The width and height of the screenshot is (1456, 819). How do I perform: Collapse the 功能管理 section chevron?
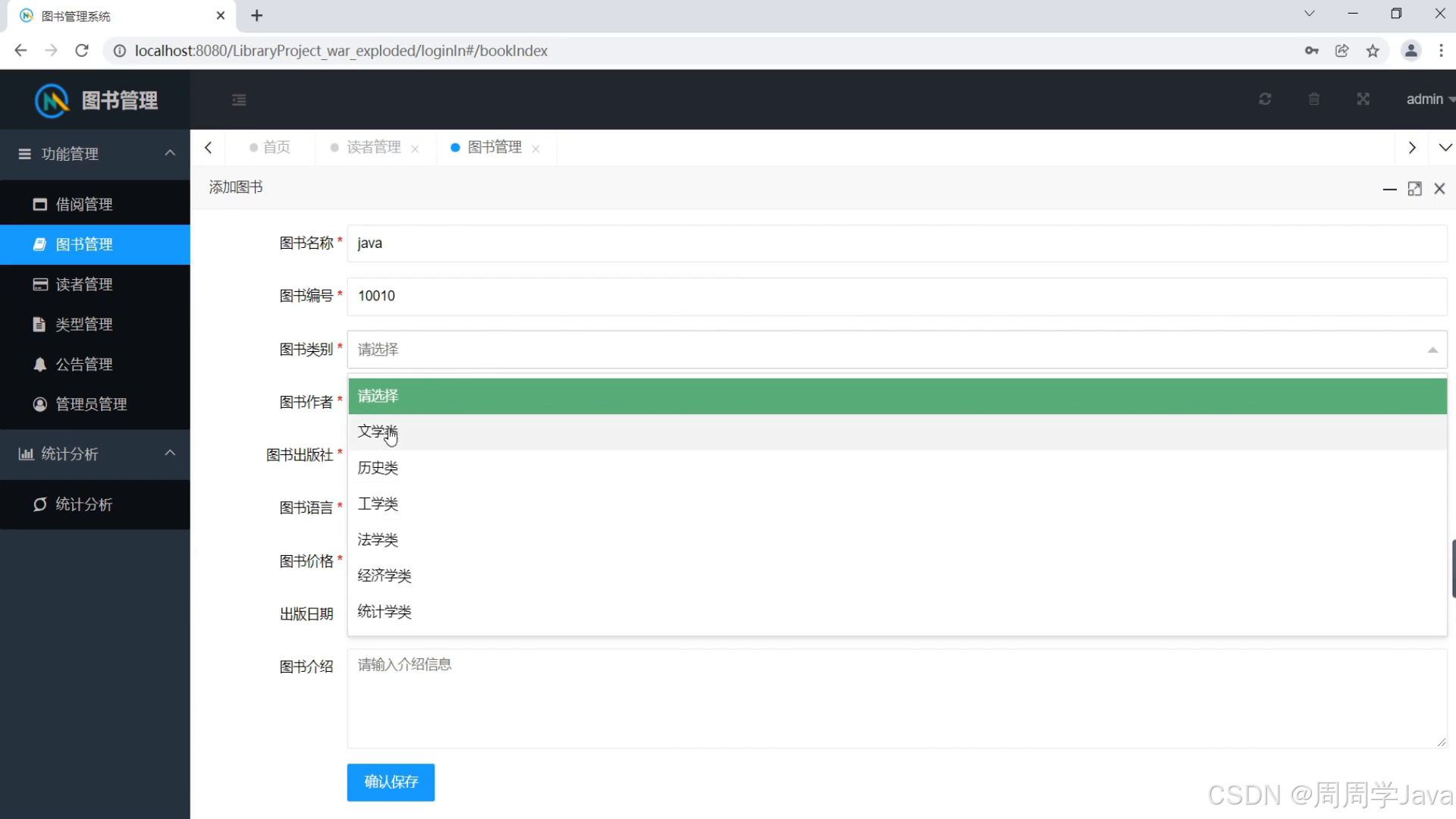pos(170,153)
